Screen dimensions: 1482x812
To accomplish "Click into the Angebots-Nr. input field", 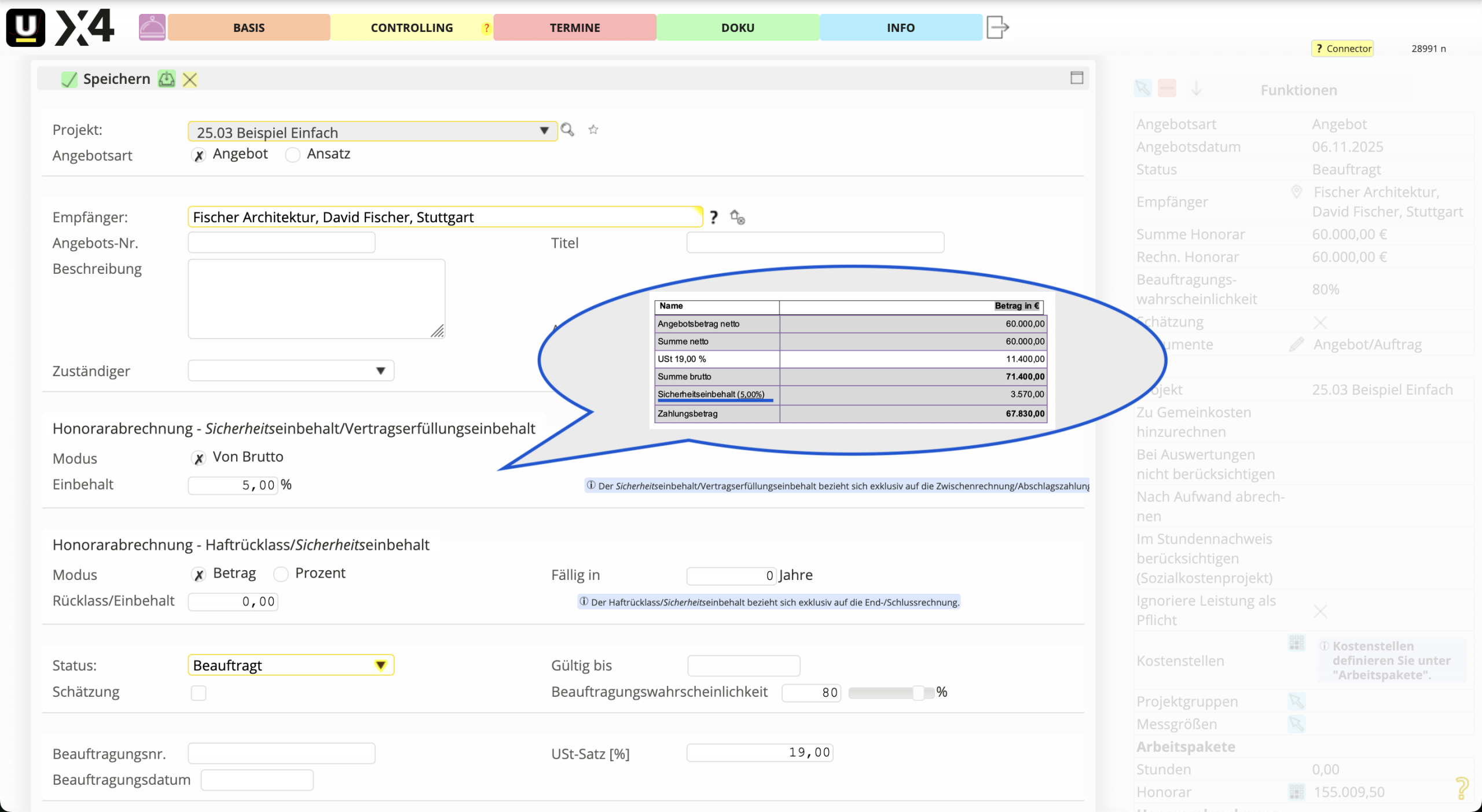I will (x=281, y=243).
